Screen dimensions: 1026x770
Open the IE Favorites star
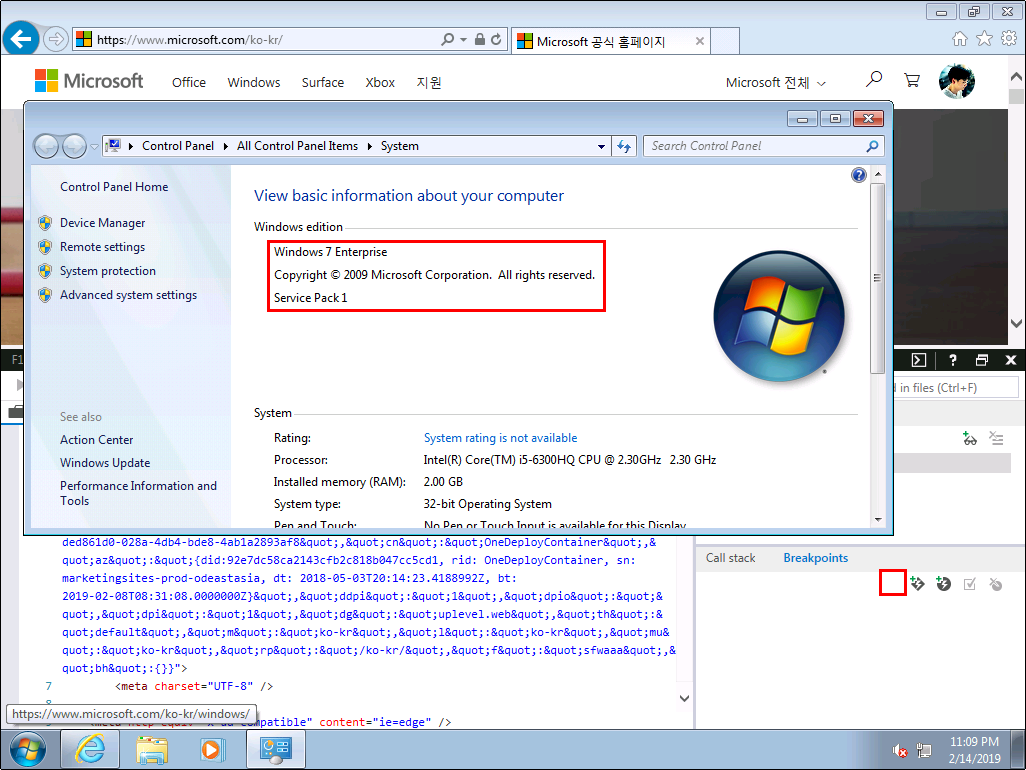pyautogui.click(x=984, y=39)
